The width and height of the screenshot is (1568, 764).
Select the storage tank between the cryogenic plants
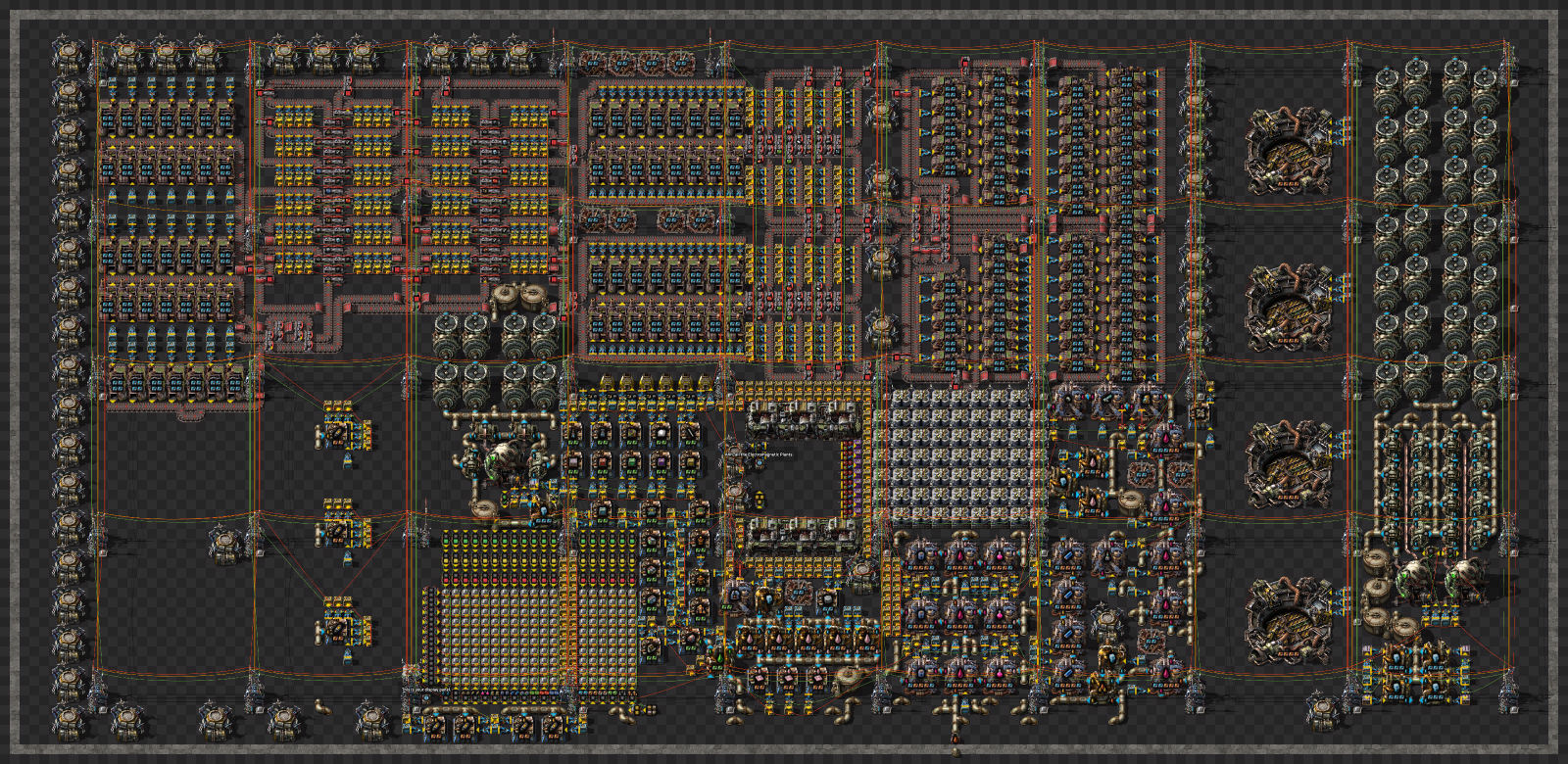tap(1131, 503)
